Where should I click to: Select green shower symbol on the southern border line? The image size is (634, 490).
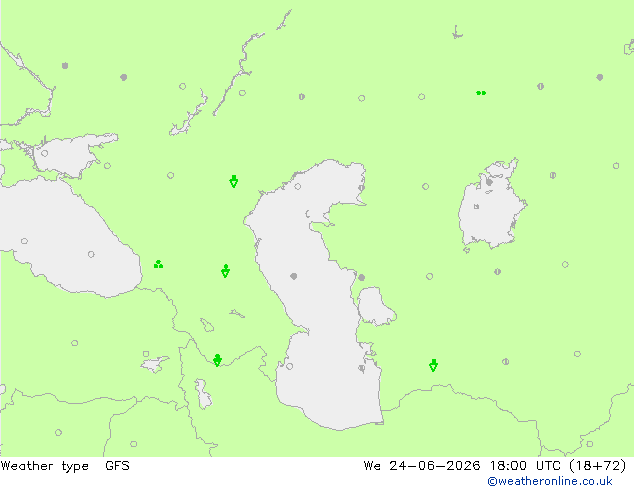218,360
